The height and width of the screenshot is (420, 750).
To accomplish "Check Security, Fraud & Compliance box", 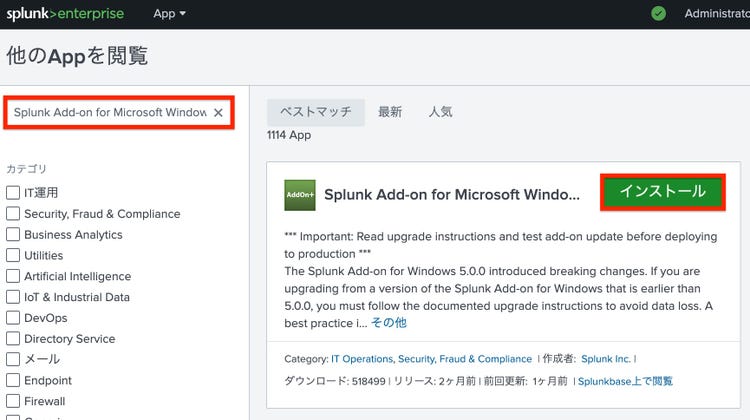I will [13, 214].
